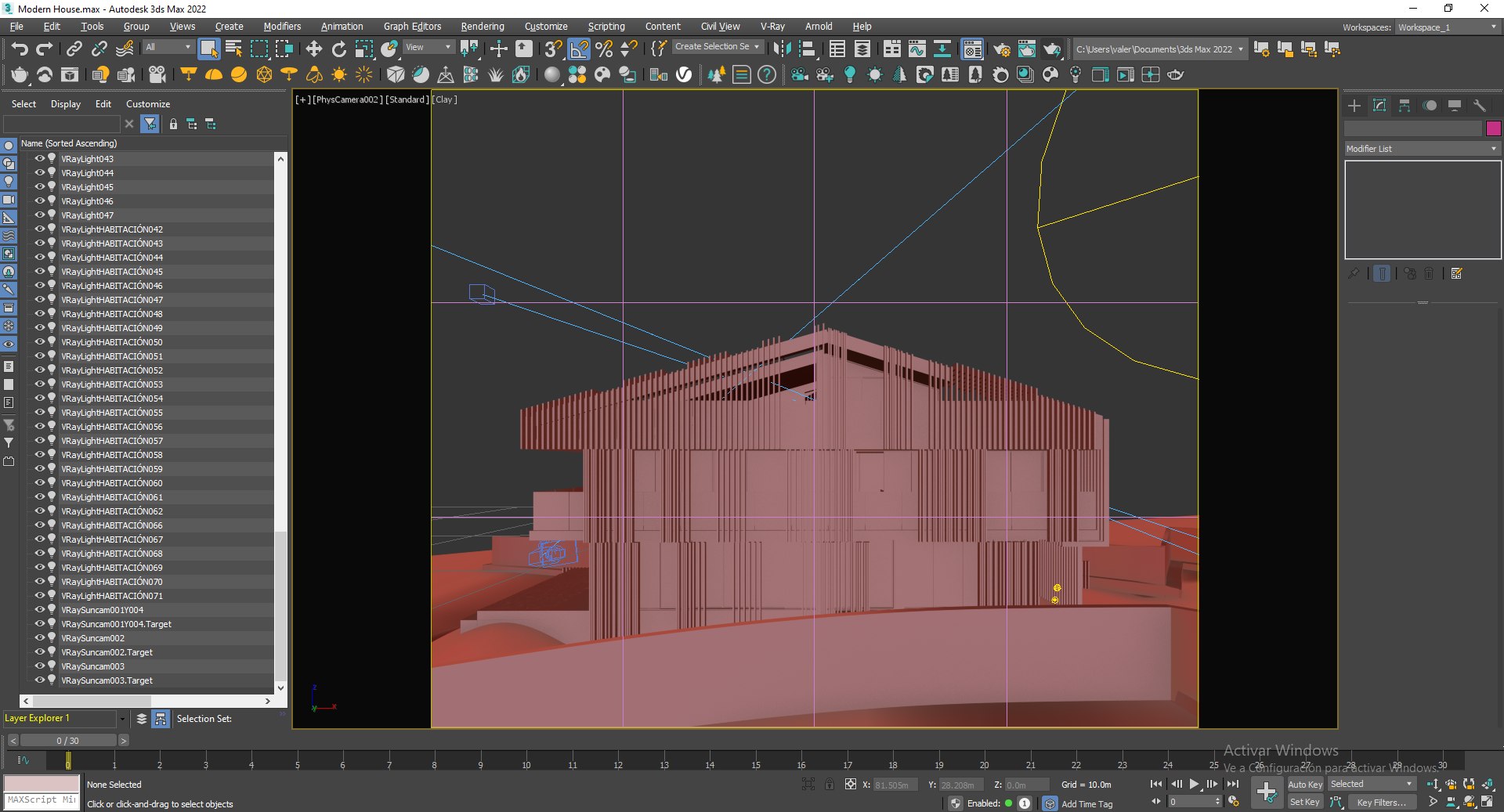Image resolution: width=1504 pixels, height=812 pixels.
Task: Open the Material Editor icon
Action: pos(972,49)
